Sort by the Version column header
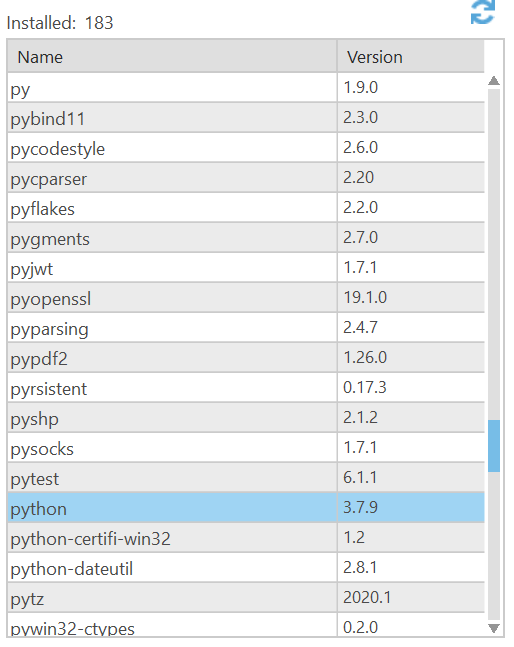 coord(411,57)
